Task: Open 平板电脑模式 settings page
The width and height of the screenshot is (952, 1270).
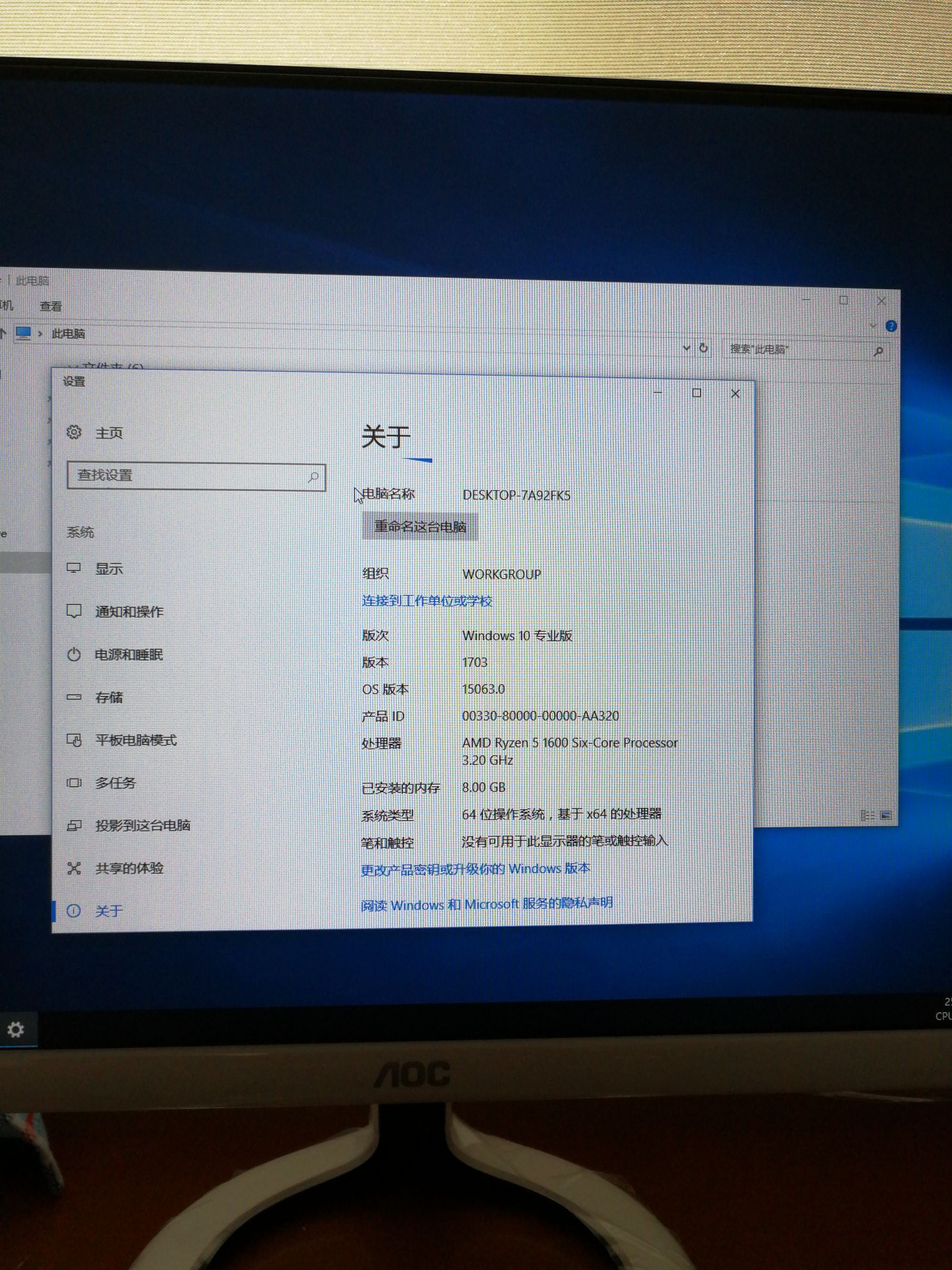Action: coord(136,740)
